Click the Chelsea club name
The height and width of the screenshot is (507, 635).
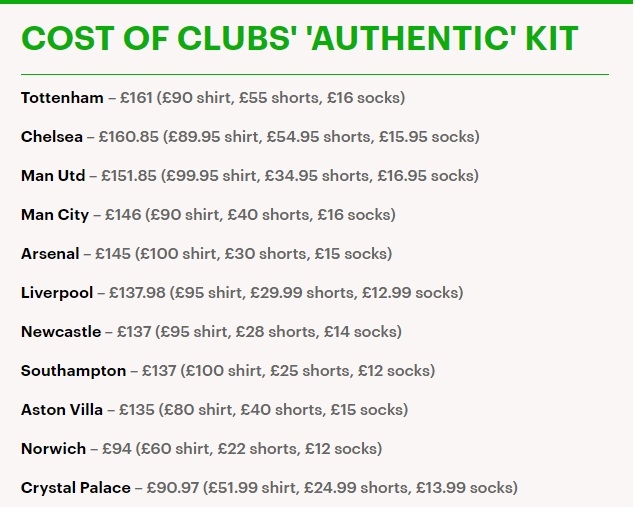(x=52, y=137)
